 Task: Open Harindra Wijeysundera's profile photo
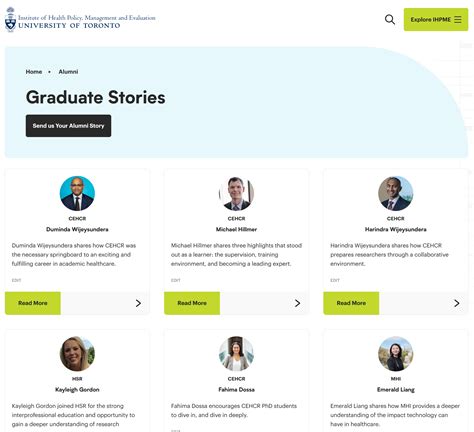[396, 193]
